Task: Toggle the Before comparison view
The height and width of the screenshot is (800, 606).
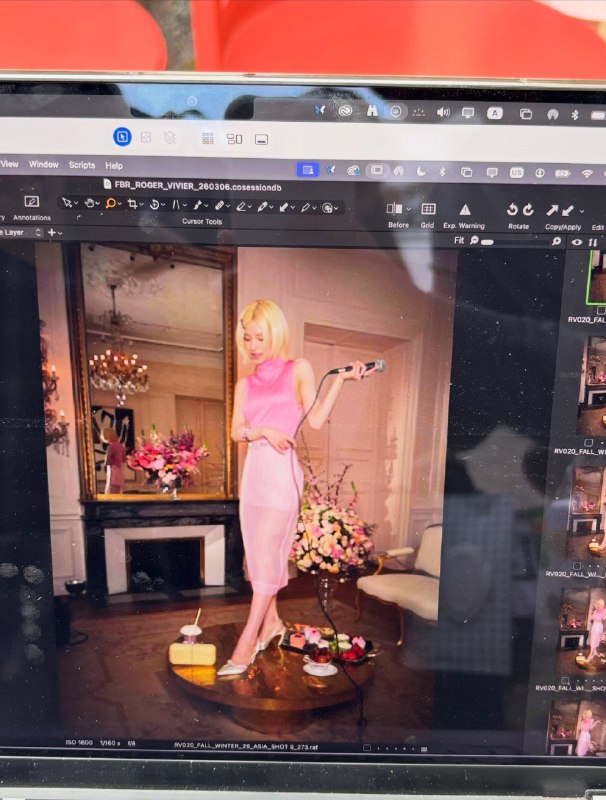Action: 394,208
